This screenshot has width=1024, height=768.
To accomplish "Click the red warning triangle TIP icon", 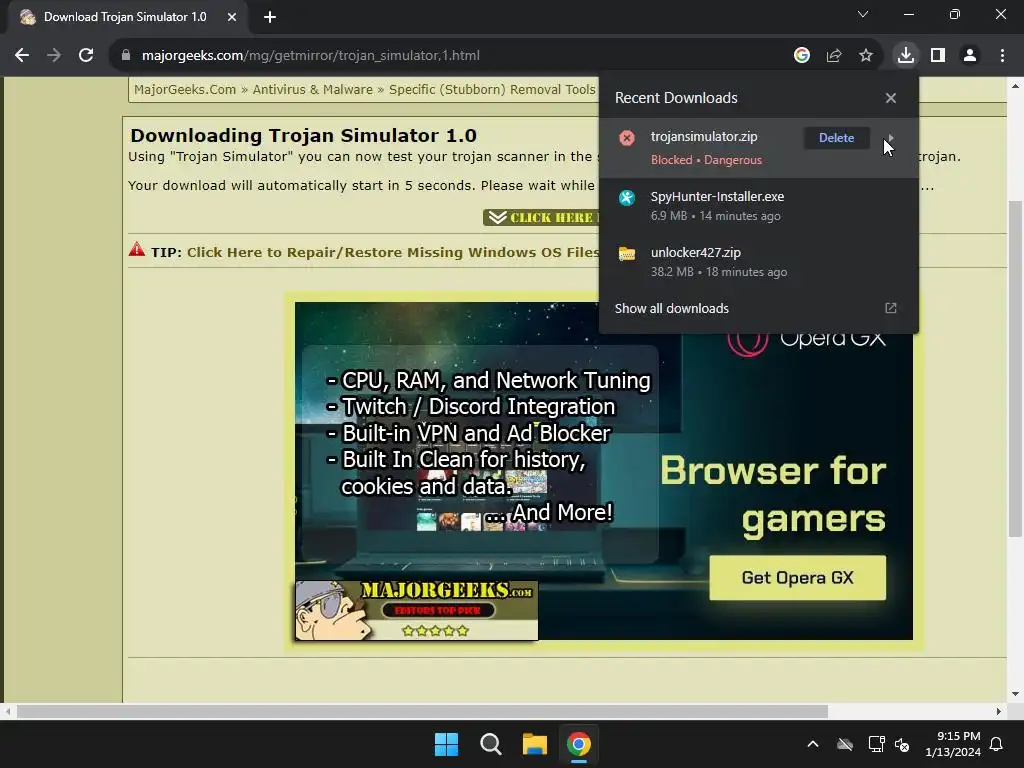I will [x=136, y=249].
